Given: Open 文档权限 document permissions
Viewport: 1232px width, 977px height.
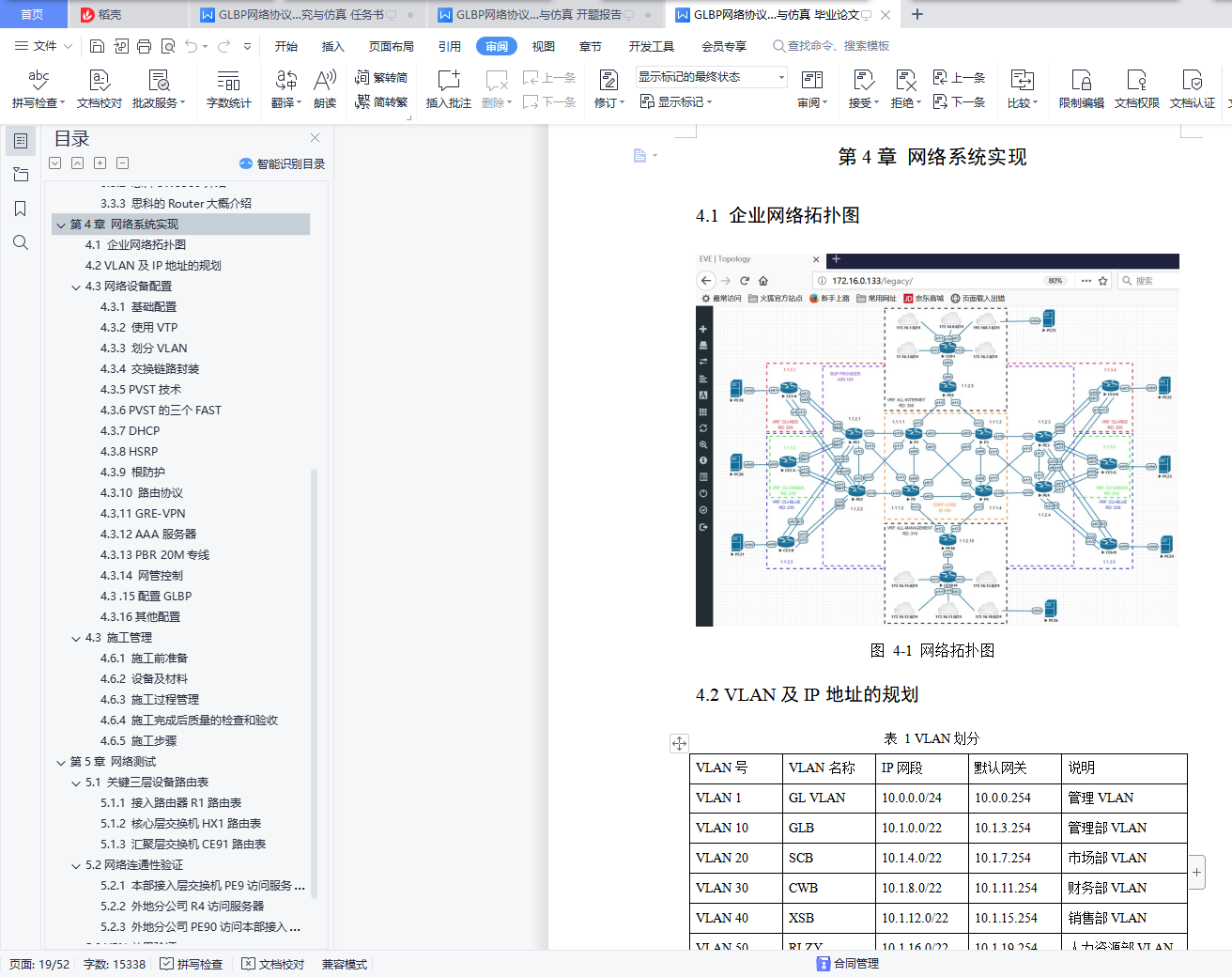Looking at the screenshot, I should tap(1137, 89).
